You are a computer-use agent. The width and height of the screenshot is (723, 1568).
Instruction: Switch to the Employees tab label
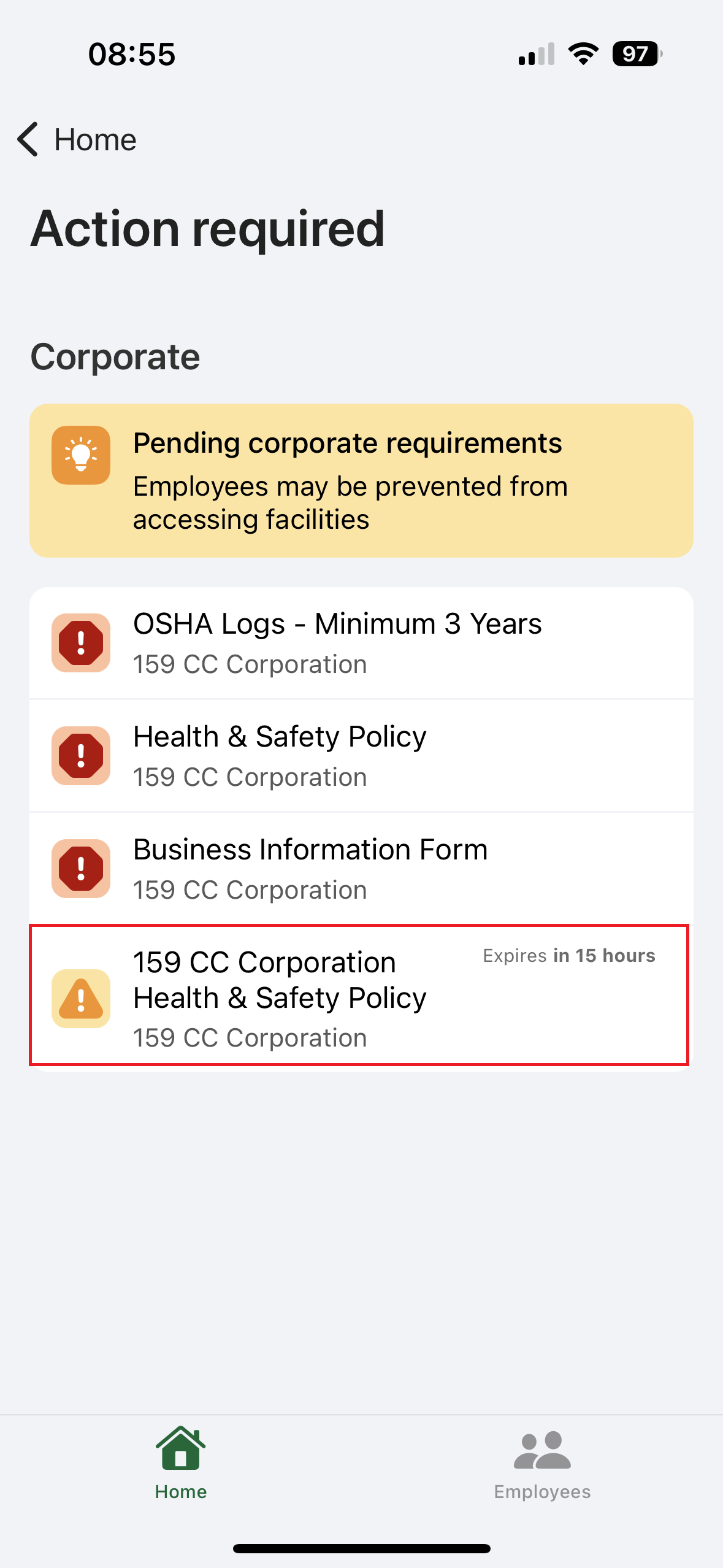point(542,1492)
